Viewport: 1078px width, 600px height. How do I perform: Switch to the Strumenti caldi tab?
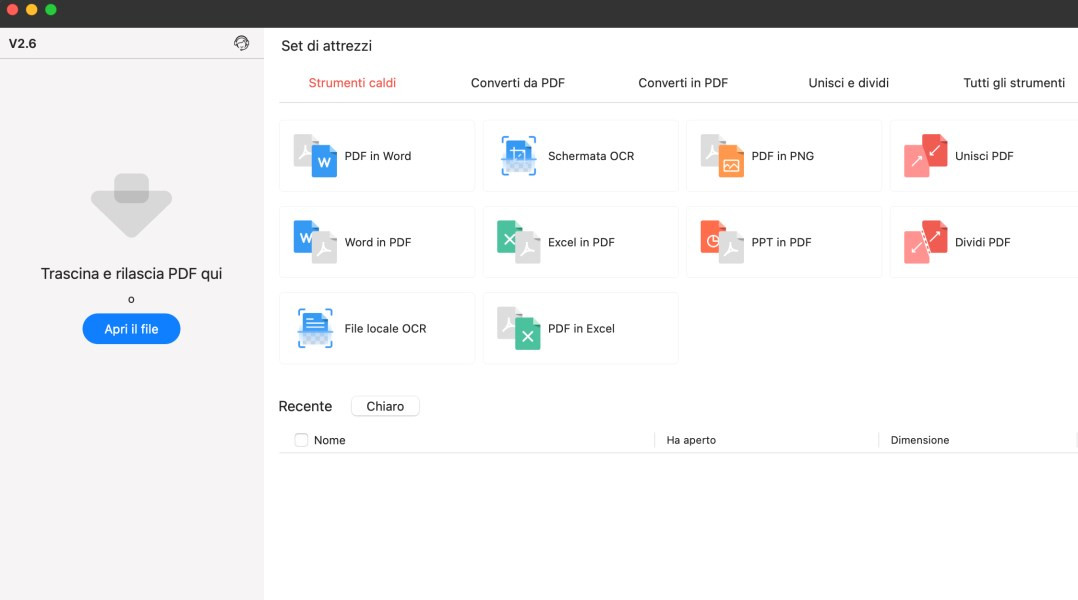pyautogui.click(x=352, y=83)
